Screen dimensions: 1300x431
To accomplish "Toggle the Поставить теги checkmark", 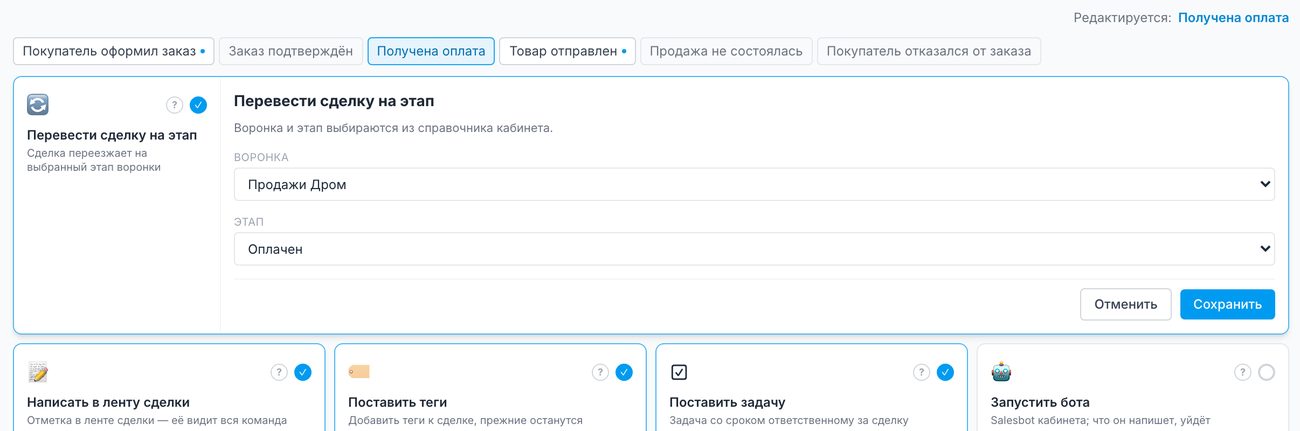I will [624, 372].
